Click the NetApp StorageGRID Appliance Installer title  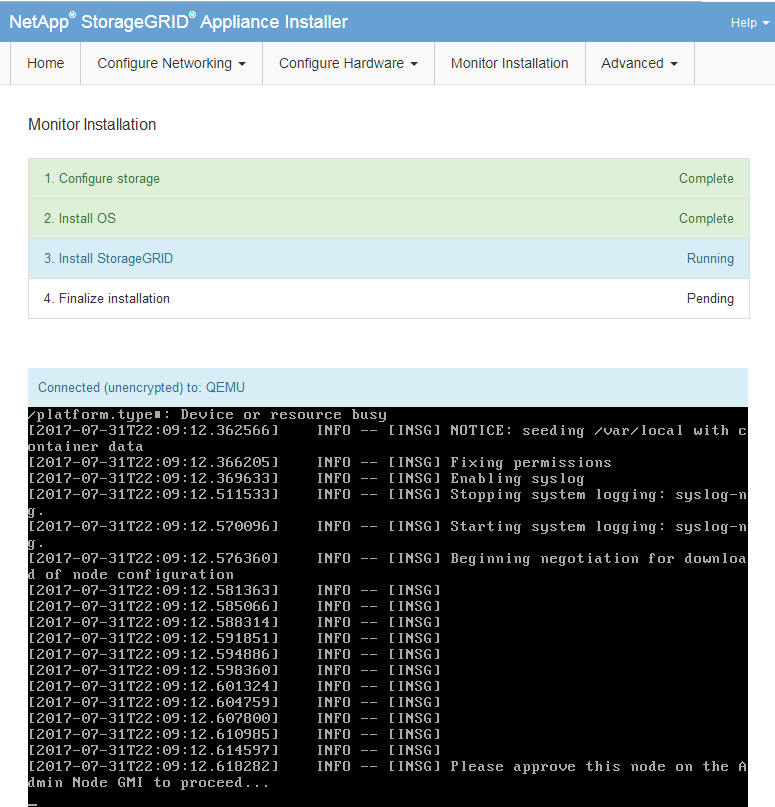coord(178,22)
